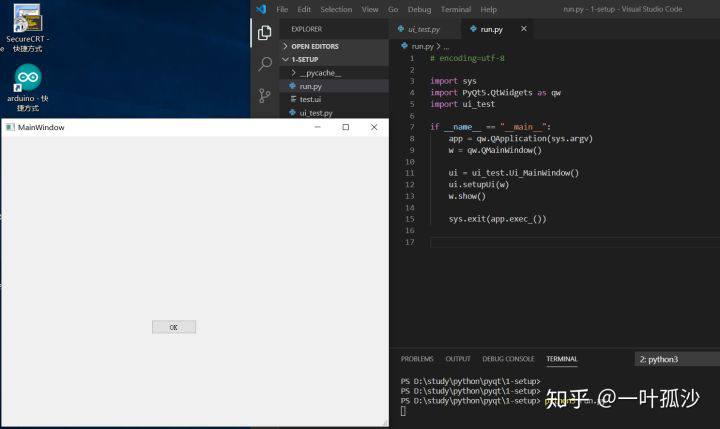Click the MainWindow title bar app icon
This screenshot has width=720, height=429.
pyautogui.click(x=10, y=127)
